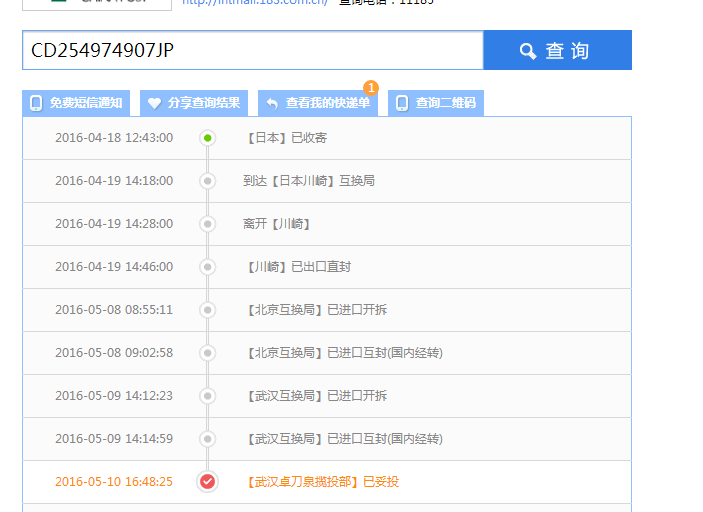Screen dimensions: 703x512
Task: Click marker for 【川崎】已出口直封
Action: tap(208, 267)
